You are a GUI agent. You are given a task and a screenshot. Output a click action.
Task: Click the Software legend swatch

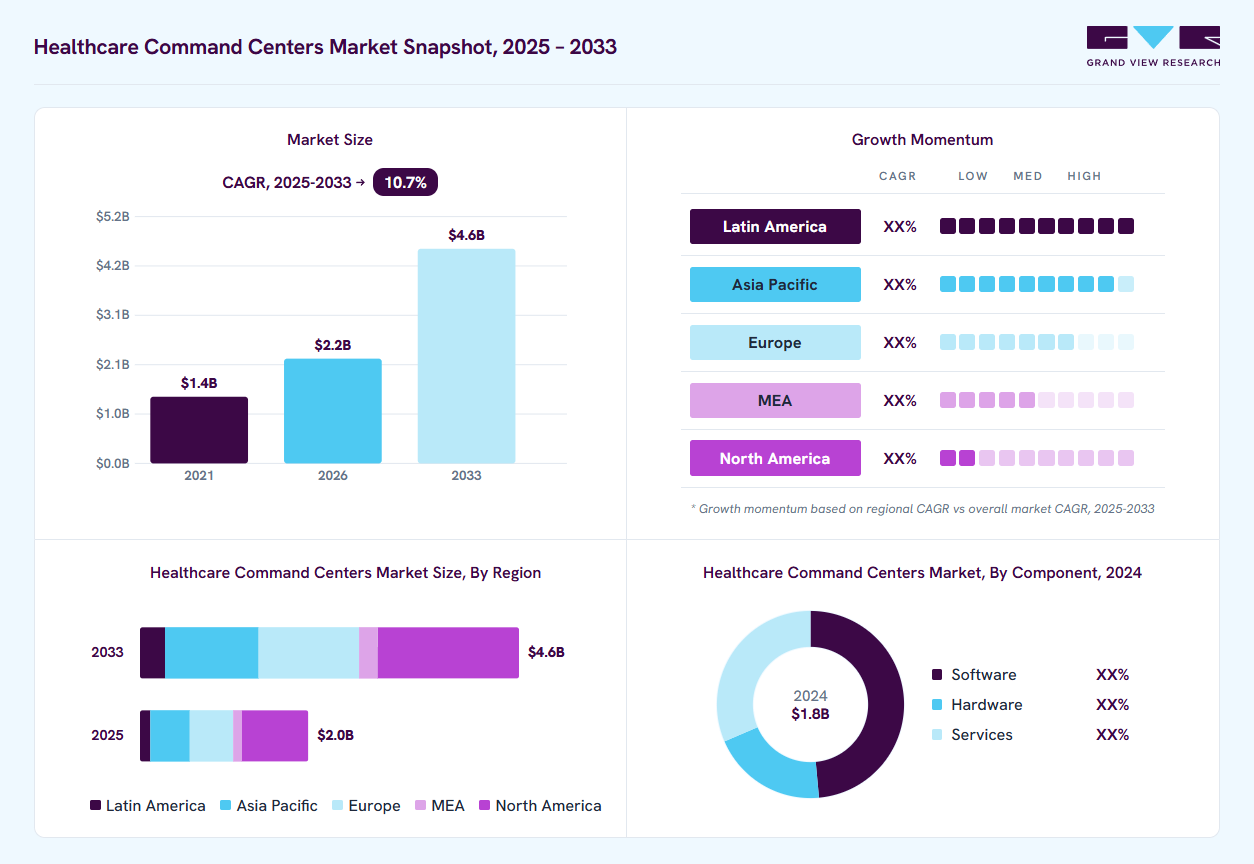point(937,675)
